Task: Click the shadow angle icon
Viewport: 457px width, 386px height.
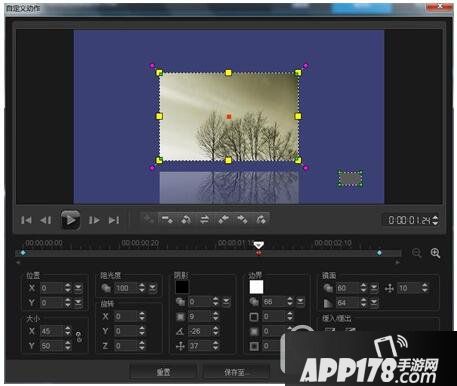Action: click(x=180, y=331)
